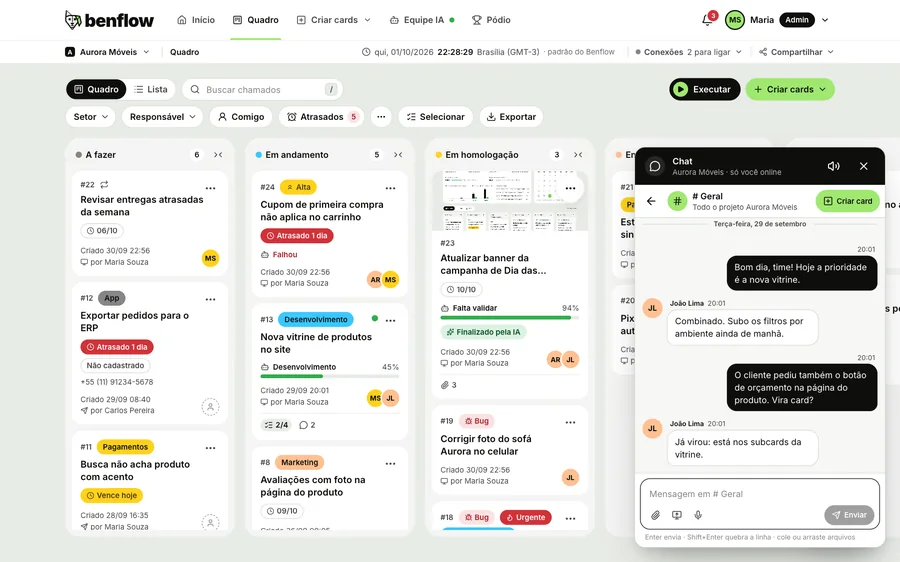Open the Início nav item
The image size is (900, 562).
tap(196, 20)
